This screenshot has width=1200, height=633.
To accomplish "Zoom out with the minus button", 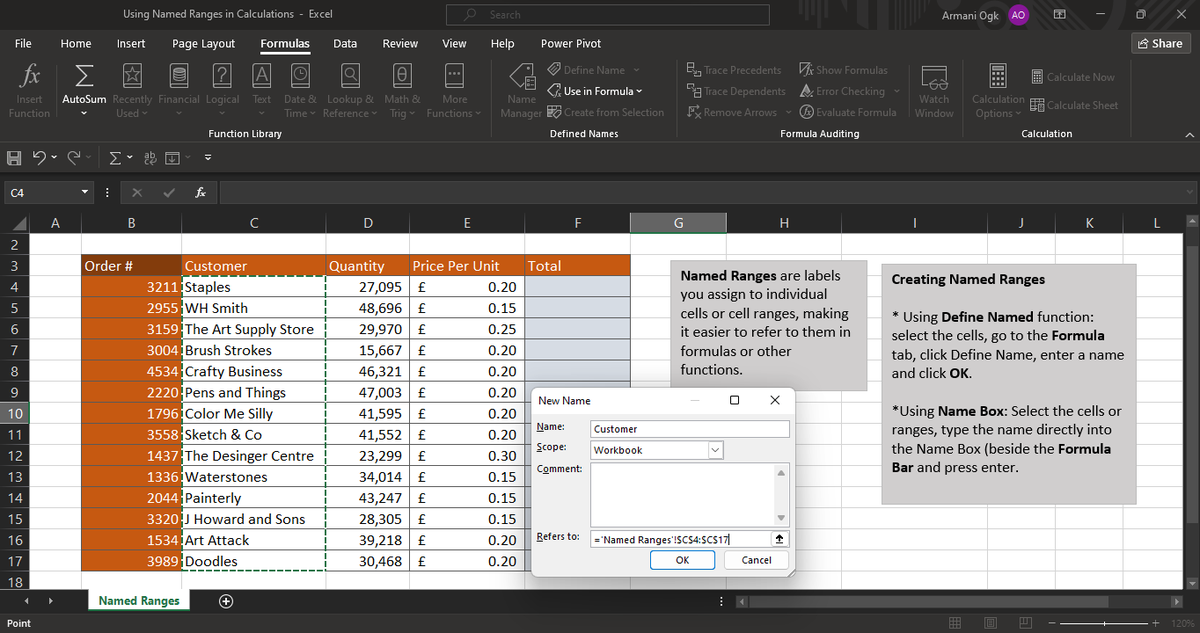I will [x=1054, y=623].
